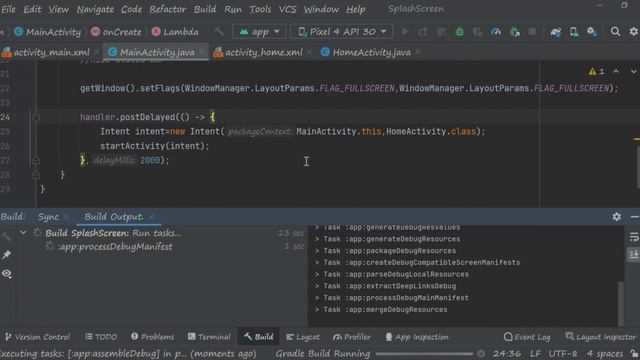Close the Build Output tab

tap(151, 217)
